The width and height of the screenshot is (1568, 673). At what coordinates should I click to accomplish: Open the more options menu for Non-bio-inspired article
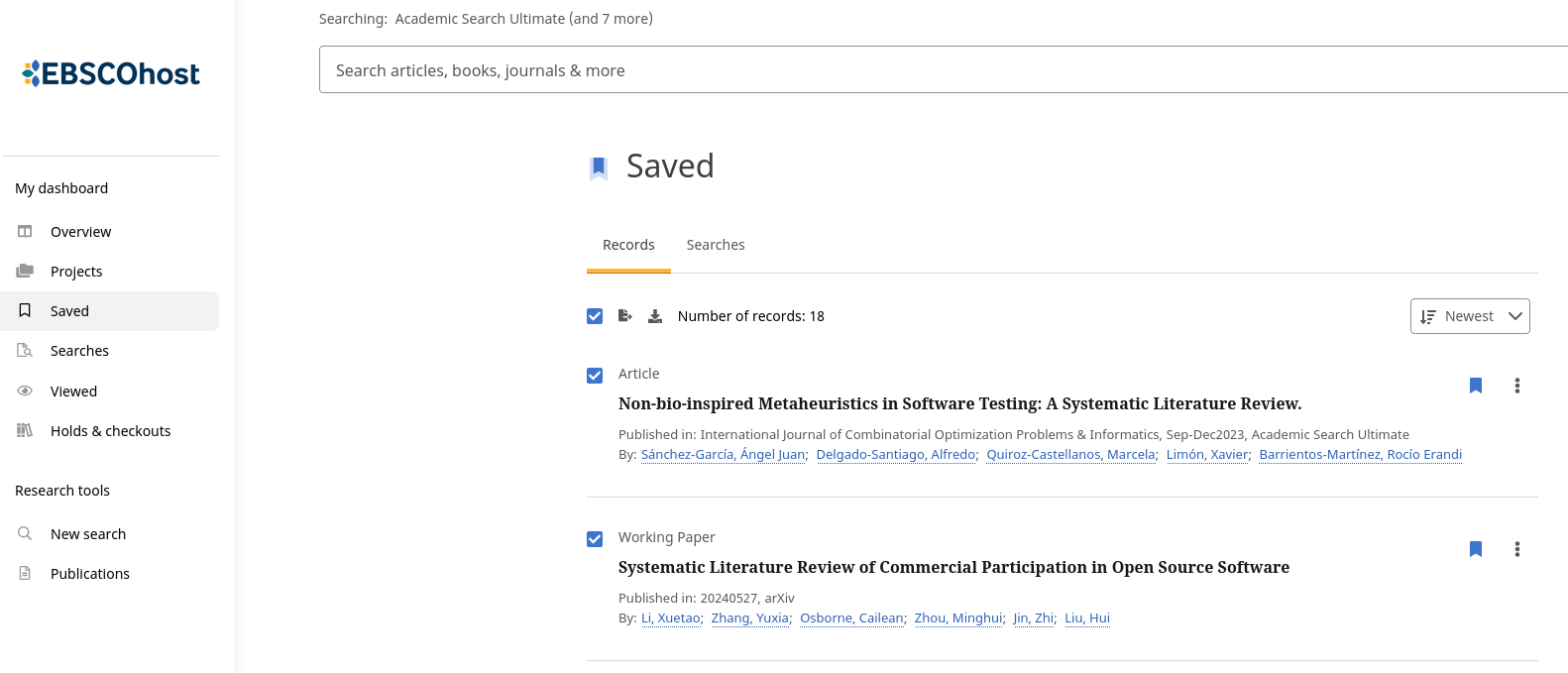pos(1517,386)
